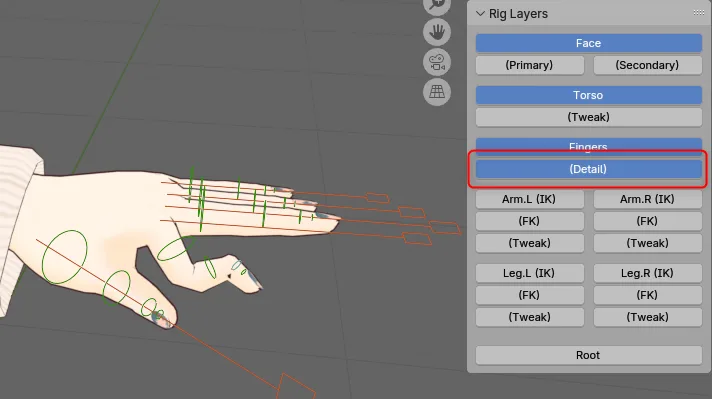
Task: Click the pan view hand icon
Action: pyautogui.click(x=437, y=32)
